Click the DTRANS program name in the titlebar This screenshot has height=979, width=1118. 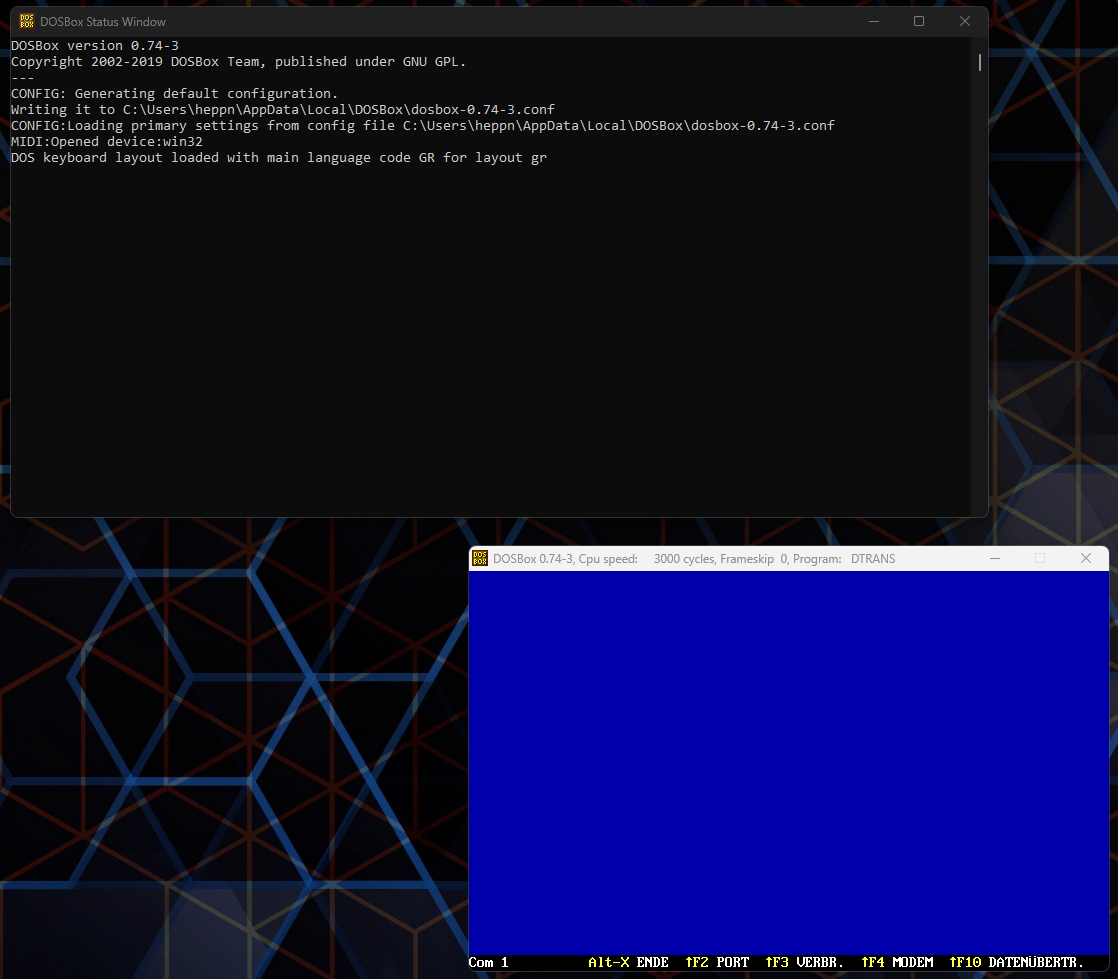(872, 558)
